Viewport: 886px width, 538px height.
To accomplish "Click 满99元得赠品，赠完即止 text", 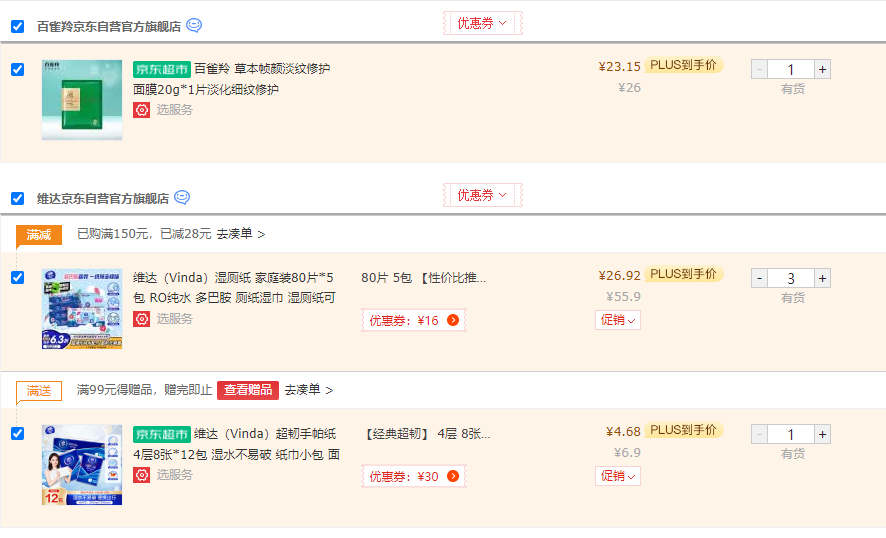I will (144, 390).
